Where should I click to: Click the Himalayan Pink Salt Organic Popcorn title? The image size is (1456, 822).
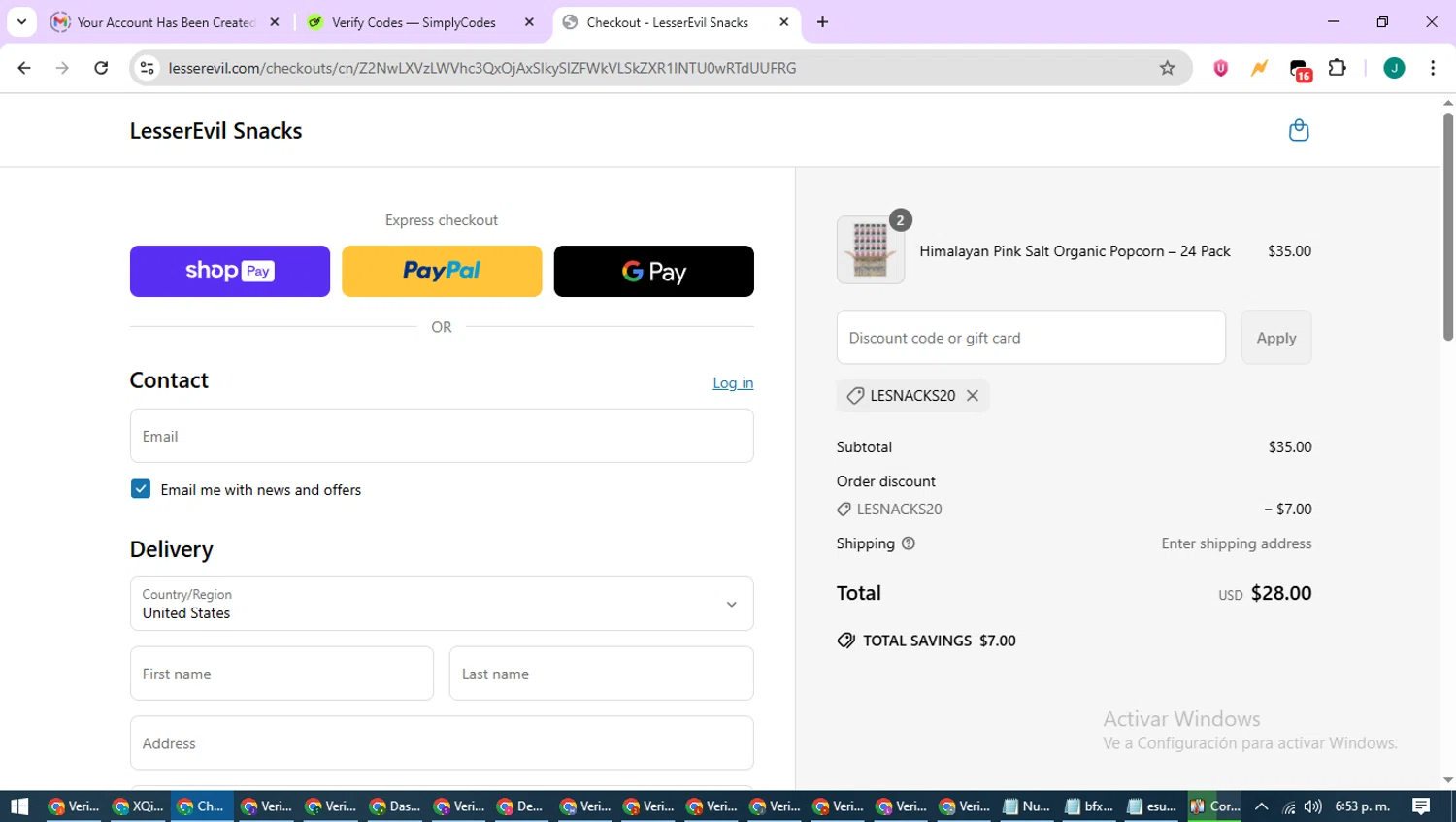(1075, 251)
